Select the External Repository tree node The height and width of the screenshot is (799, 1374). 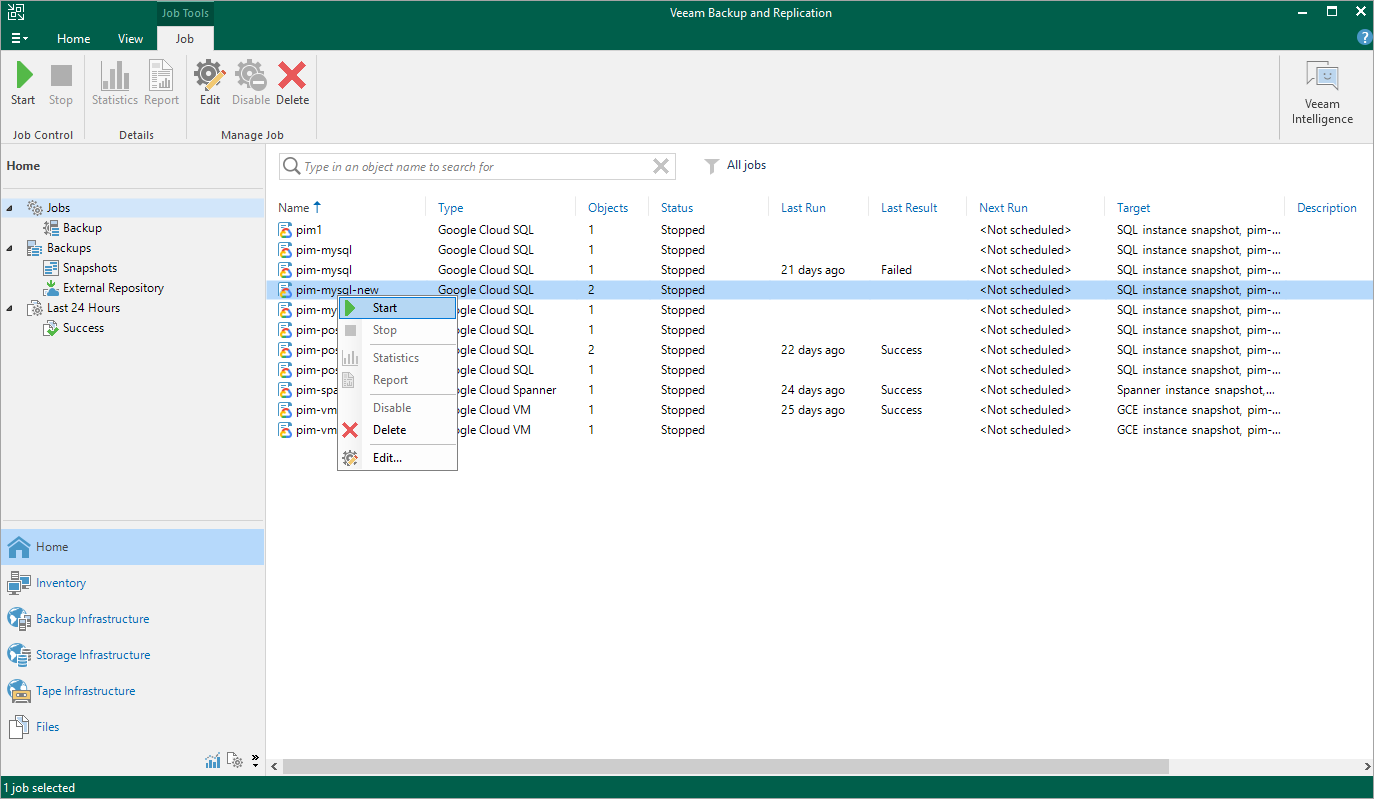pos(113,288)
